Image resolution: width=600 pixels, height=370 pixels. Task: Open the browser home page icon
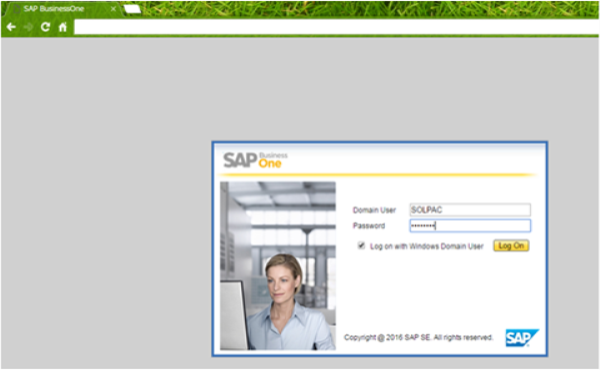click(63, 27)
